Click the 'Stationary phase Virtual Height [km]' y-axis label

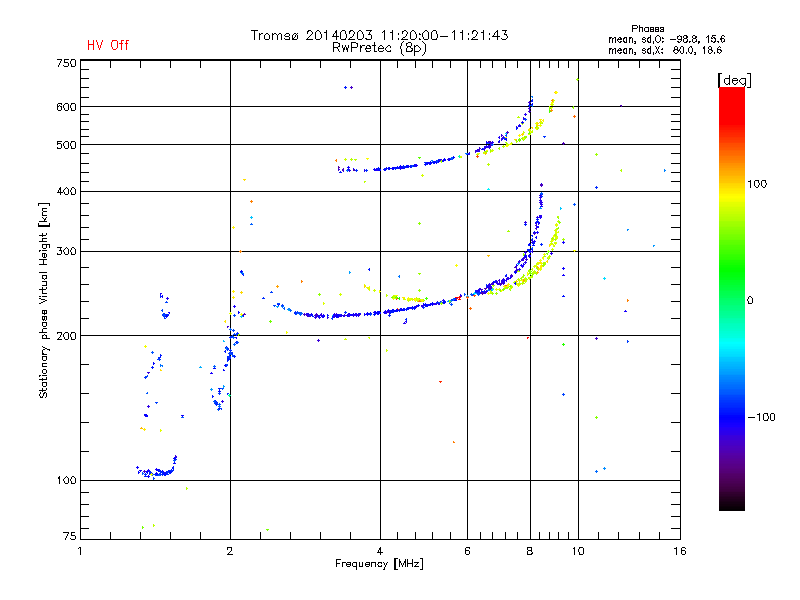pyautogui.click(x=44, y=300)
